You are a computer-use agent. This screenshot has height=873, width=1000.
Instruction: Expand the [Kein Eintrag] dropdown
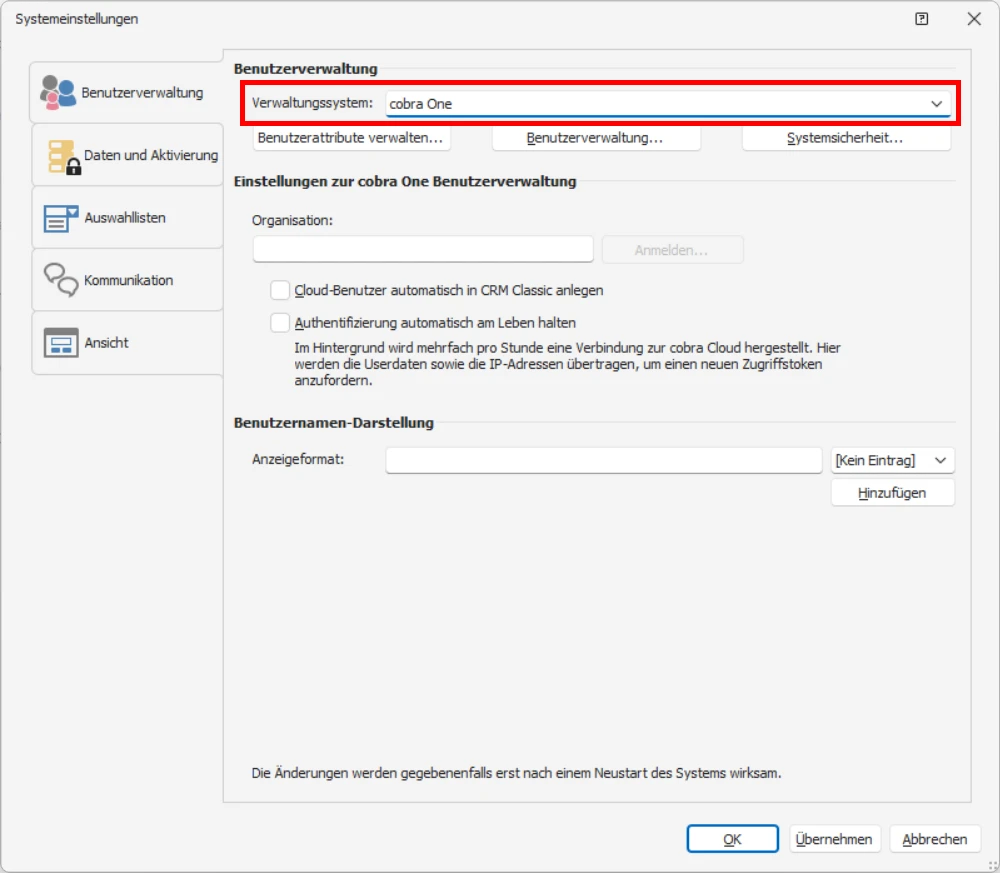pyautogui.click(x=941, y=460)
